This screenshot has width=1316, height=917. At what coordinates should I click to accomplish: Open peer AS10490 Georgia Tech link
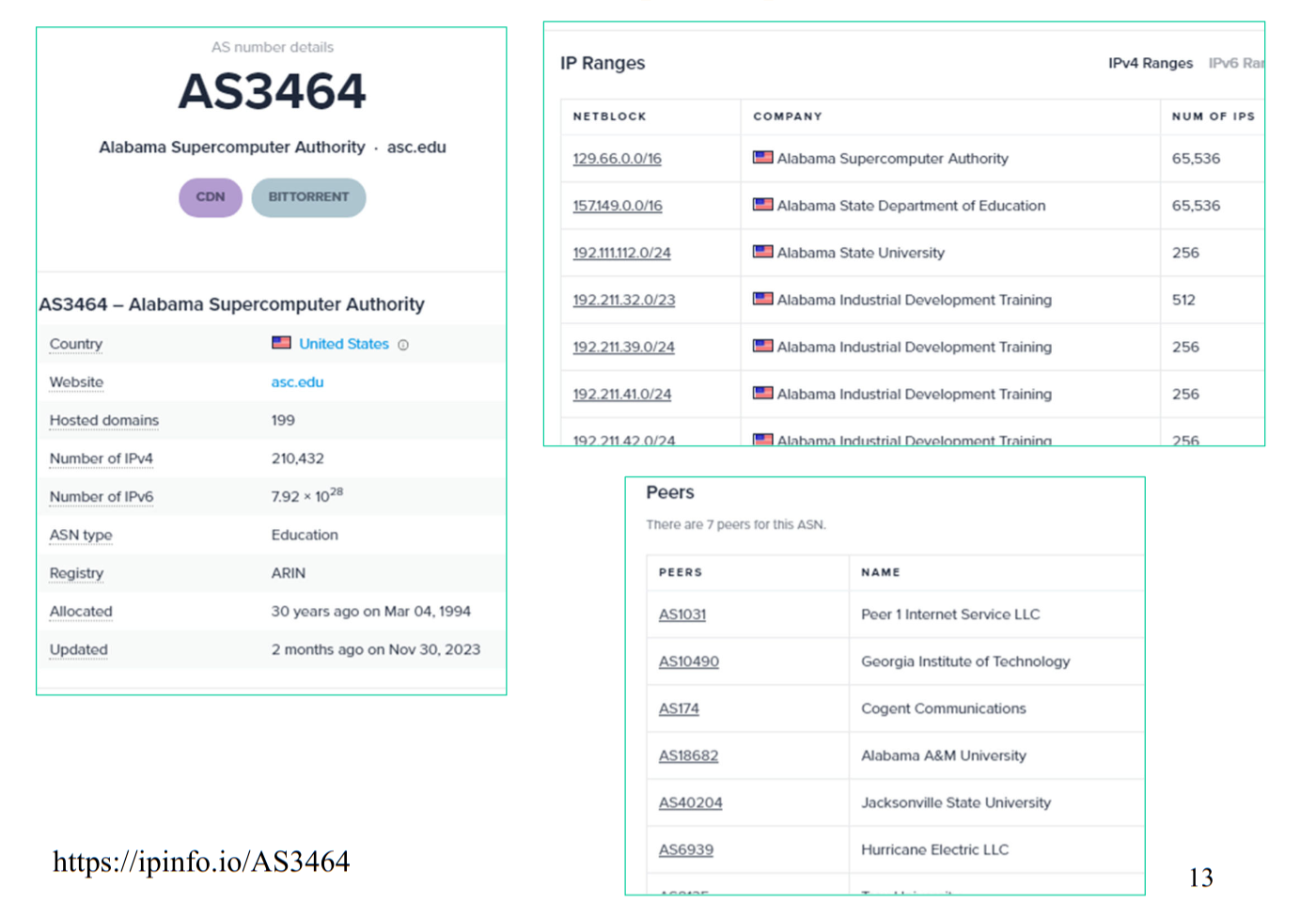pos(688,661)
